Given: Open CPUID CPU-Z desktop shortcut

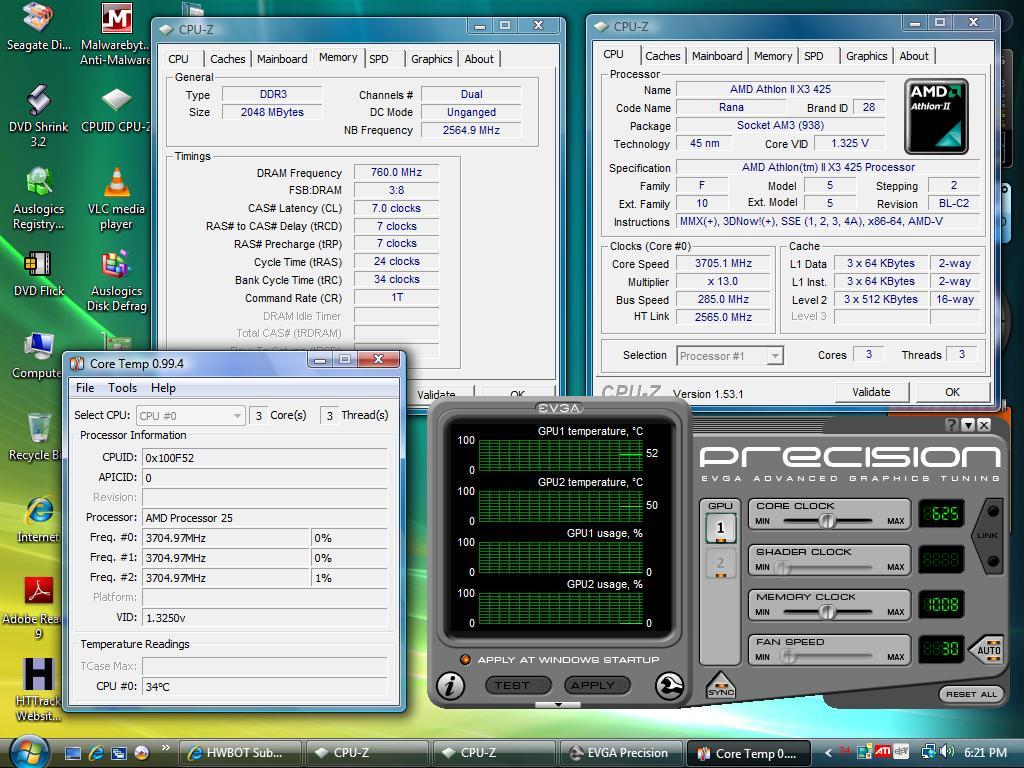Looking at the screenshot, I should coord(116,108).
